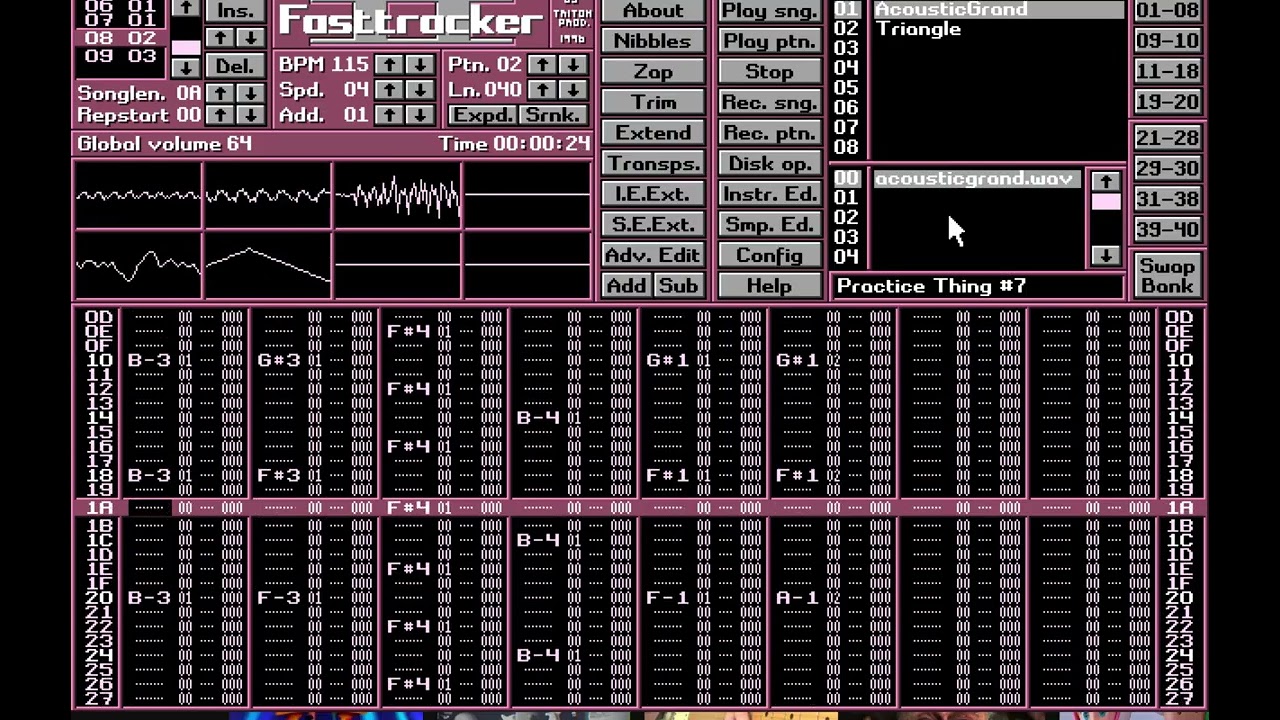
Task: Go to next pattern via Ptn. up arrow
Action: (x=541, y=65)
